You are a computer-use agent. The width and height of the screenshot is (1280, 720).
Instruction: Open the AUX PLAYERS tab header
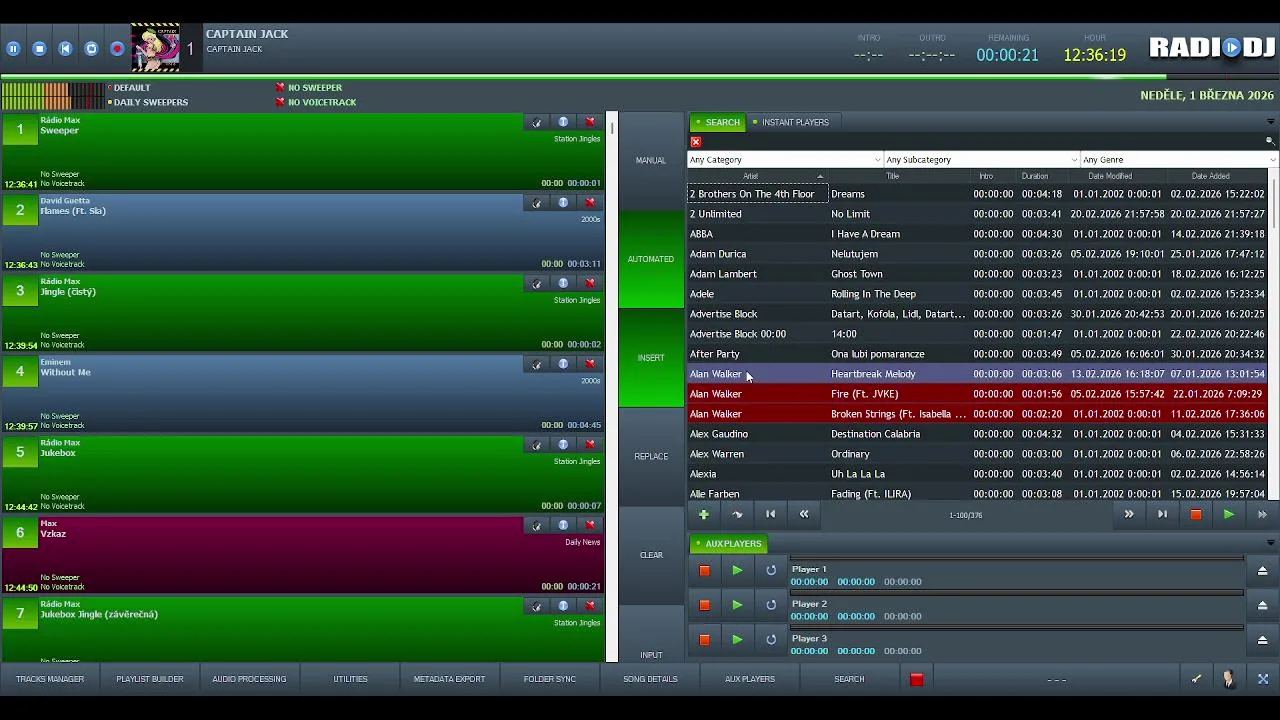click(729, 544)
